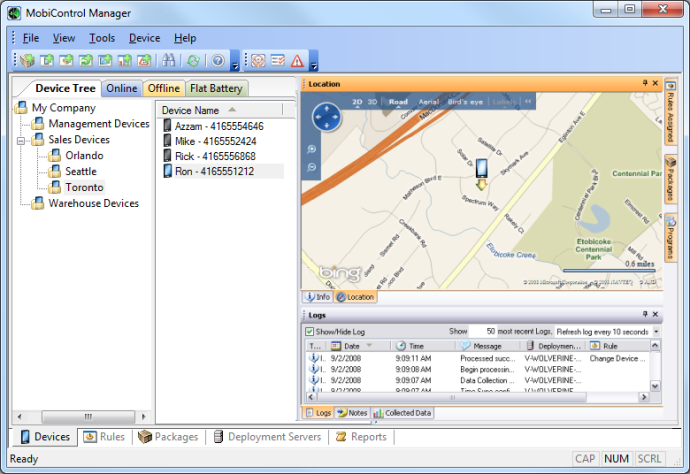Click the checklist toolbar icon
This screenshot has height=474, width=690.
[x=278, y=60]
